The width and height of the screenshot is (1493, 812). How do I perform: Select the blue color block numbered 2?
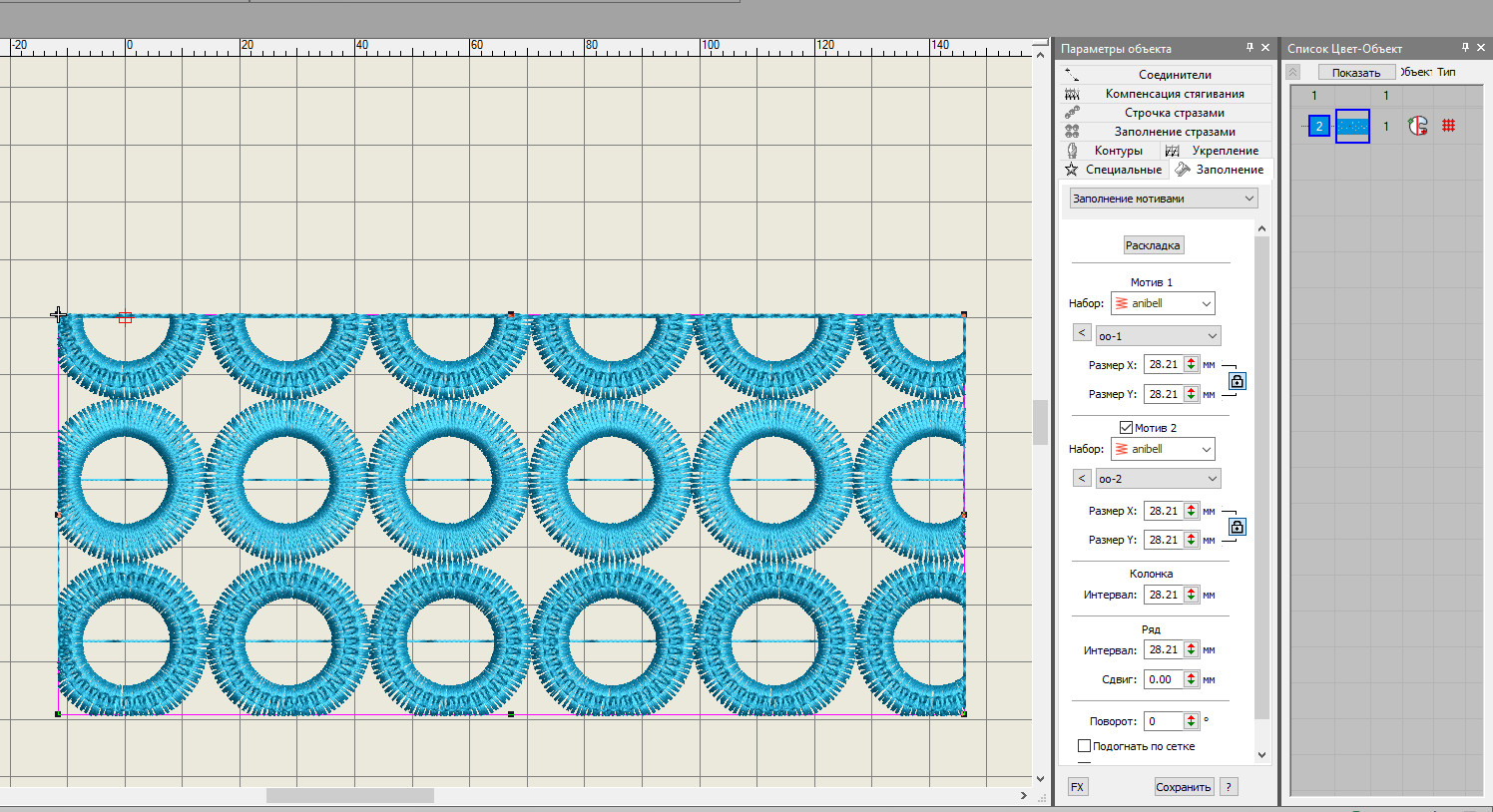point(1319,126)
